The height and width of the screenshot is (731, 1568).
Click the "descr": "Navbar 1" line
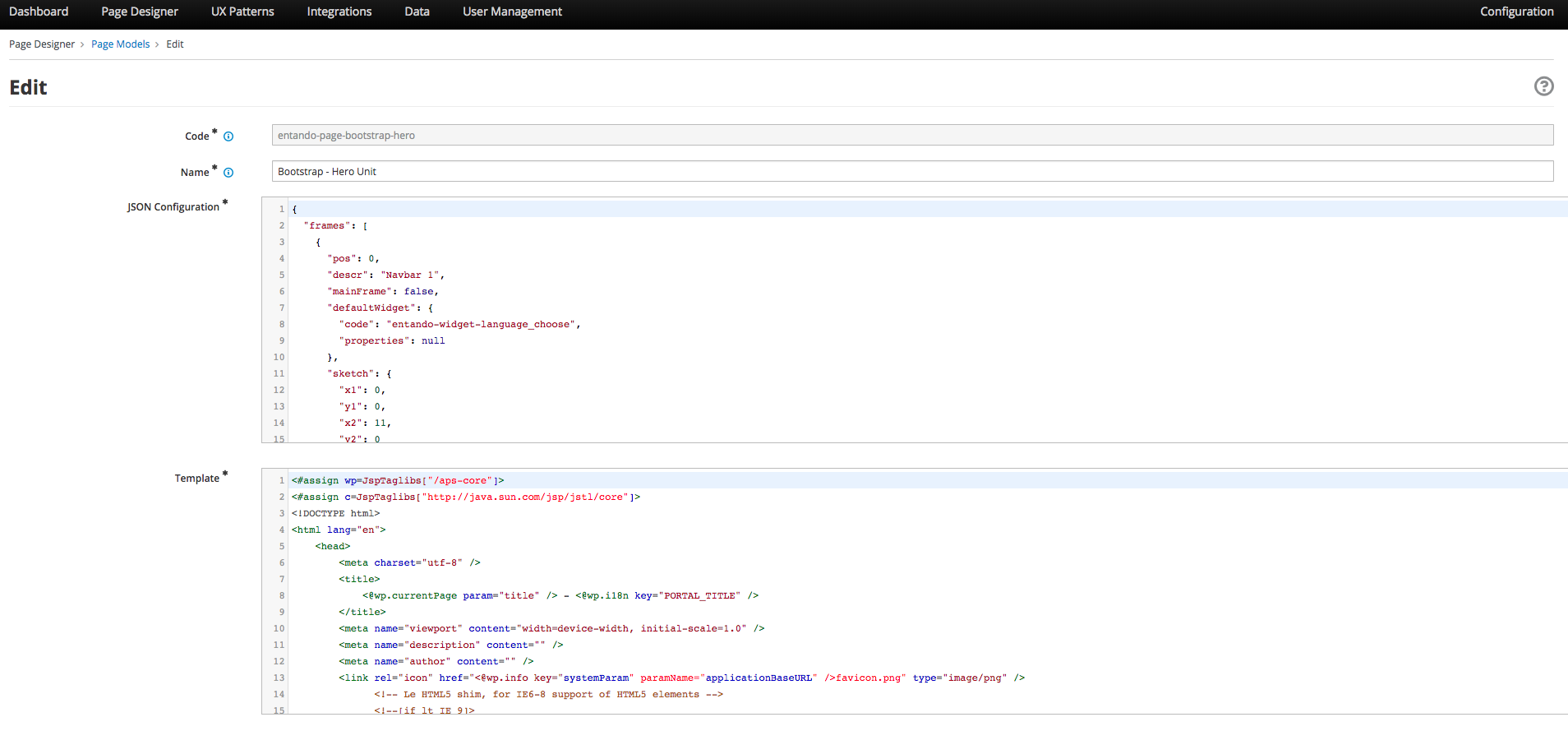pos(386,275)
